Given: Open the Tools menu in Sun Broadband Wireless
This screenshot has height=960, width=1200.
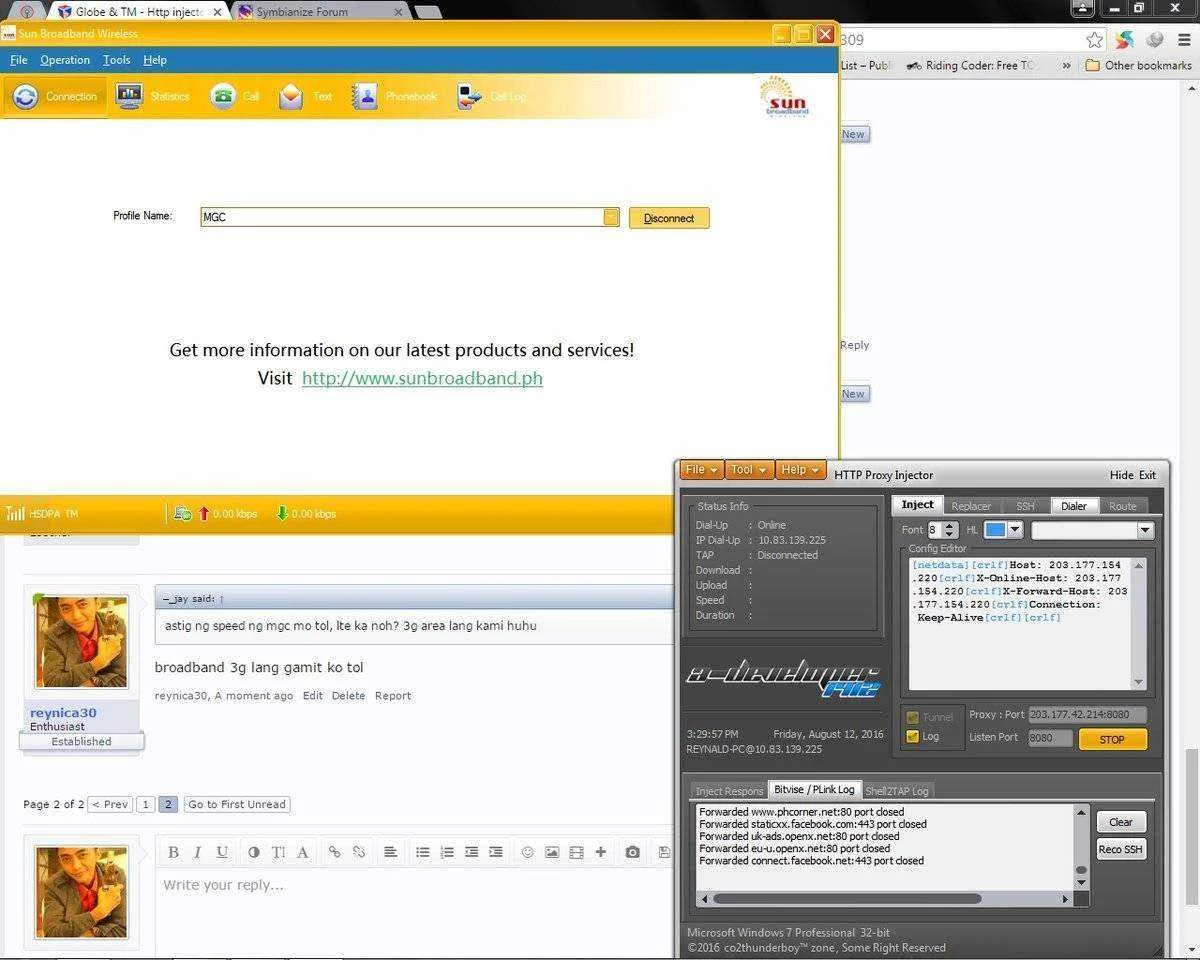Looking at the screenshot, I should click(x=116, y=60).
